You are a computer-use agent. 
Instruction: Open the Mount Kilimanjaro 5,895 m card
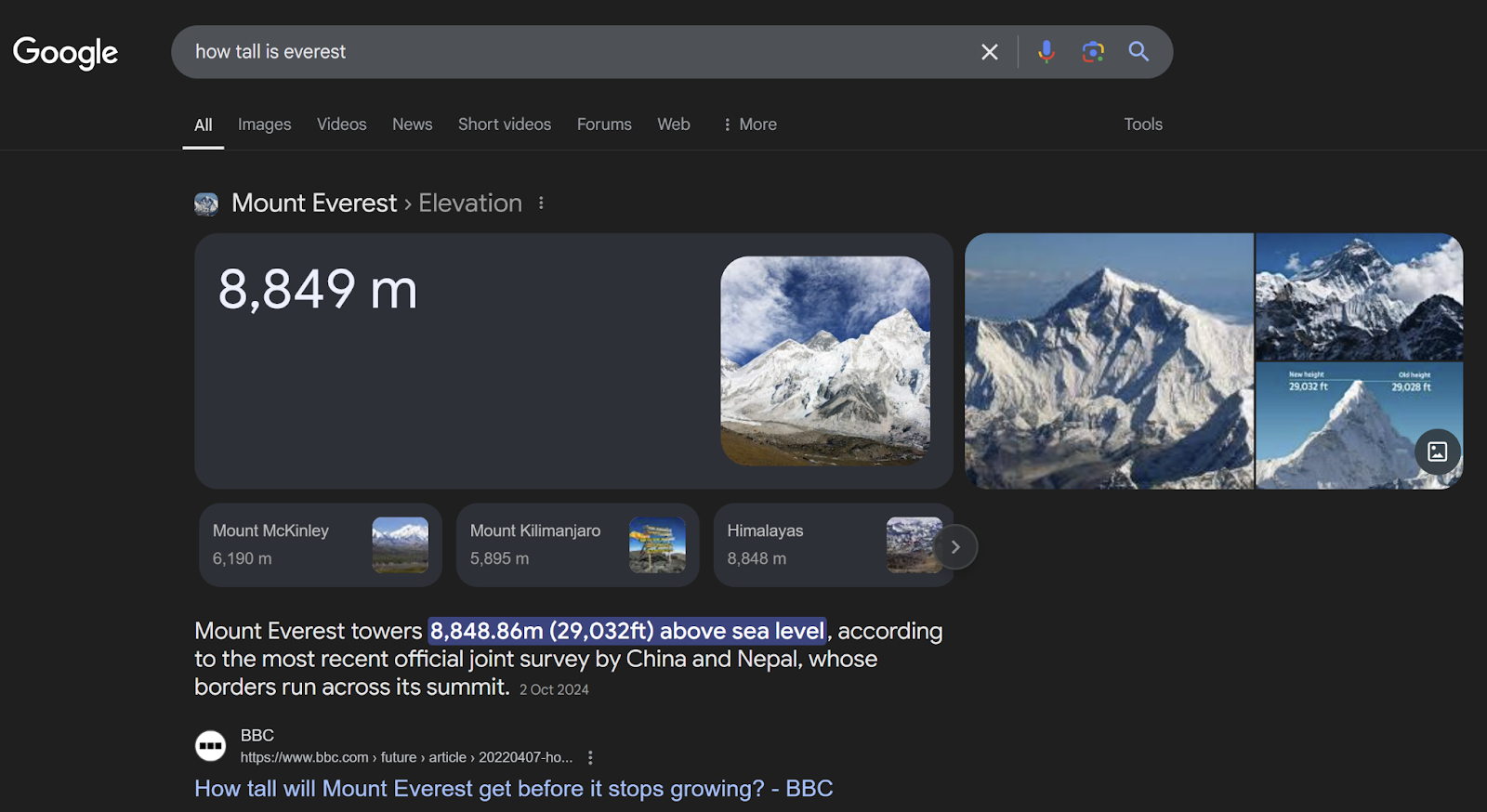click(578, 545)
